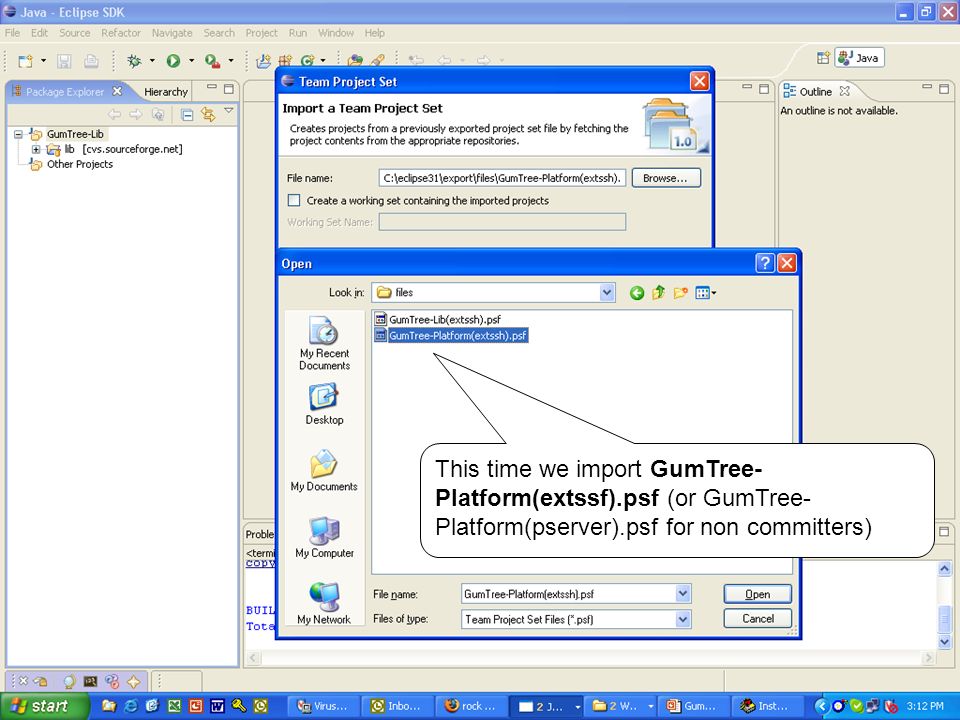The image size is (960, 720).
Task: Click Link with Editor in Package Explorer
Action: pos(208,114)
